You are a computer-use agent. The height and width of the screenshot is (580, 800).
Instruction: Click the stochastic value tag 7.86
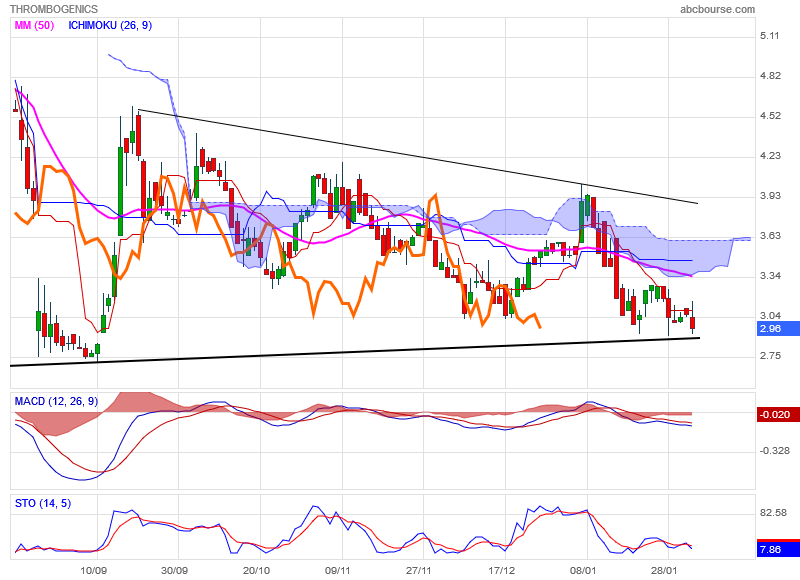tap(779, 549)
